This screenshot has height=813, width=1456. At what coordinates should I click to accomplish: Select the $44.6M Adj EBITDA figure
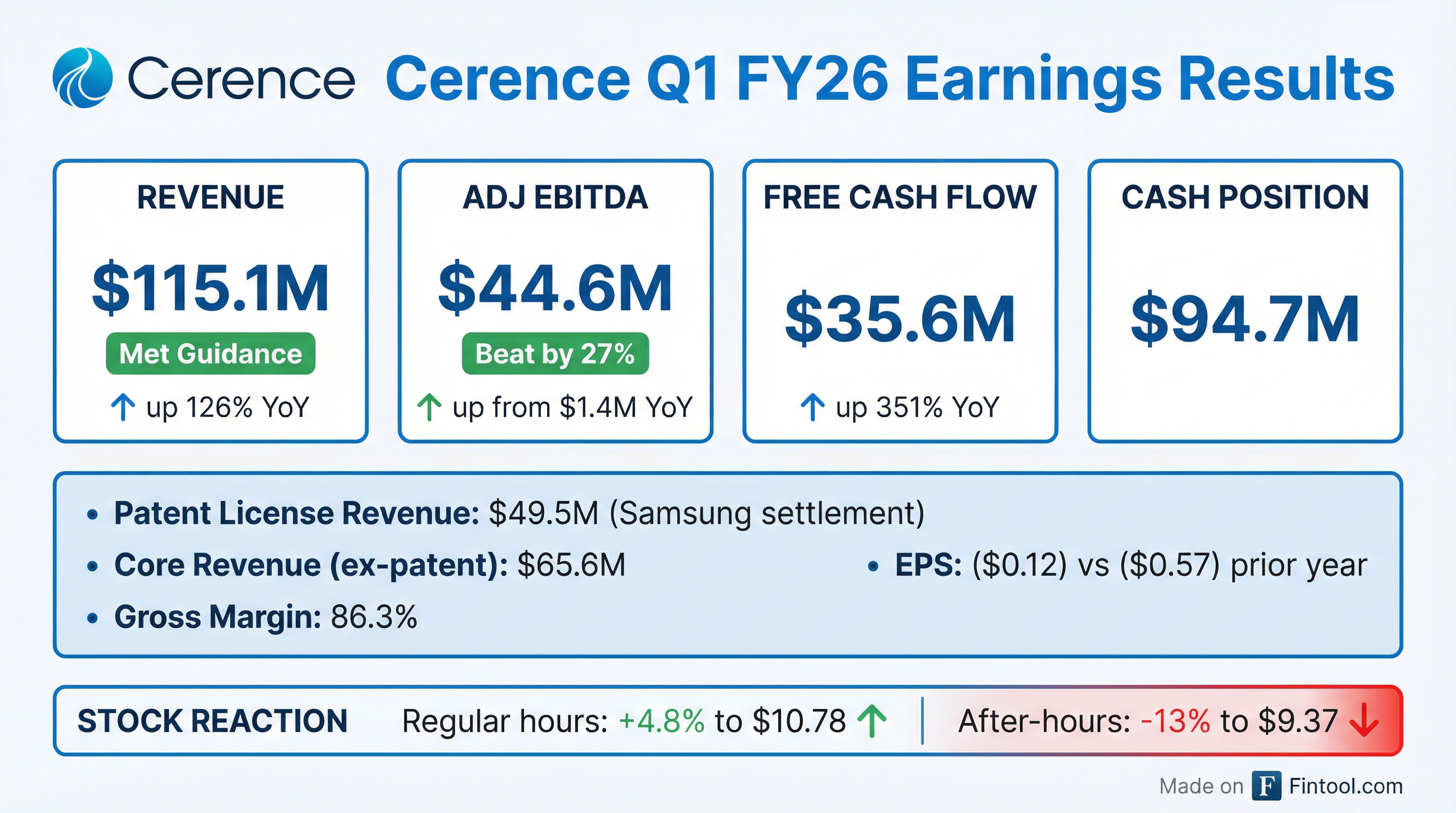(x=555, y=288)
